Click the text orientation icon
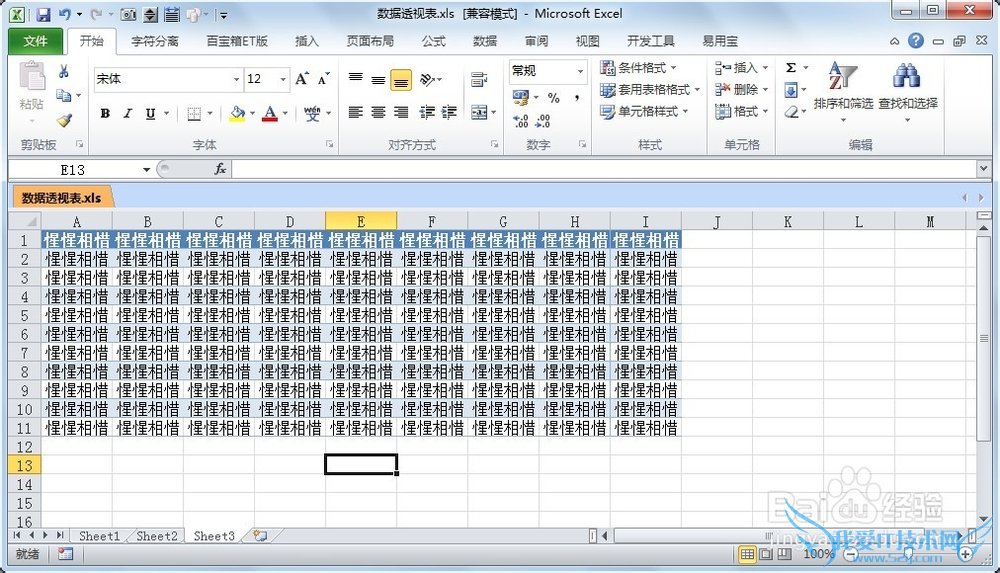 pyautogui.click(x=427, y=80)
